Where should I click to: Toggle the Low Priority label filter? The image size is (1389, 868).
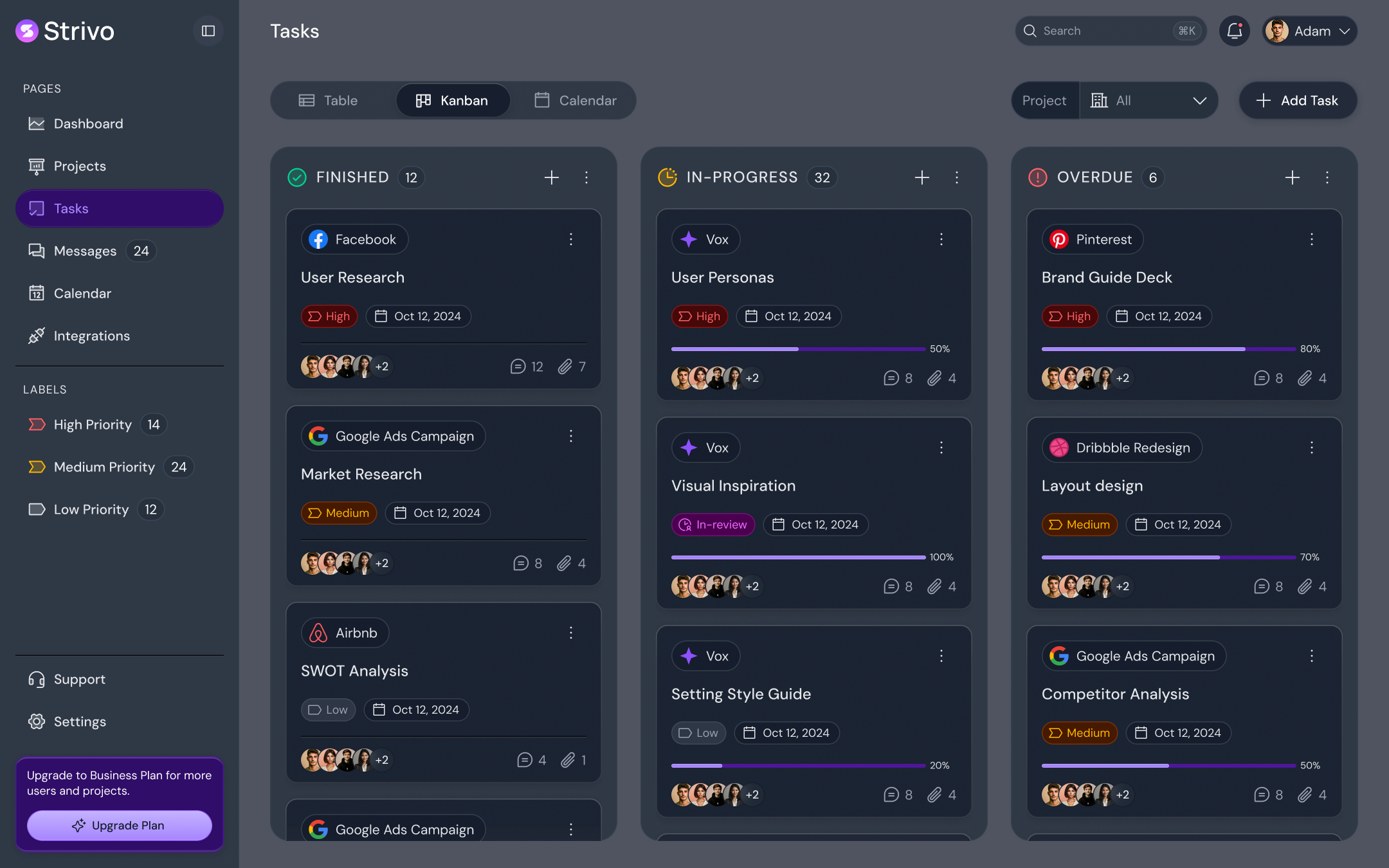pyautogui.click(x=91, y=509)
